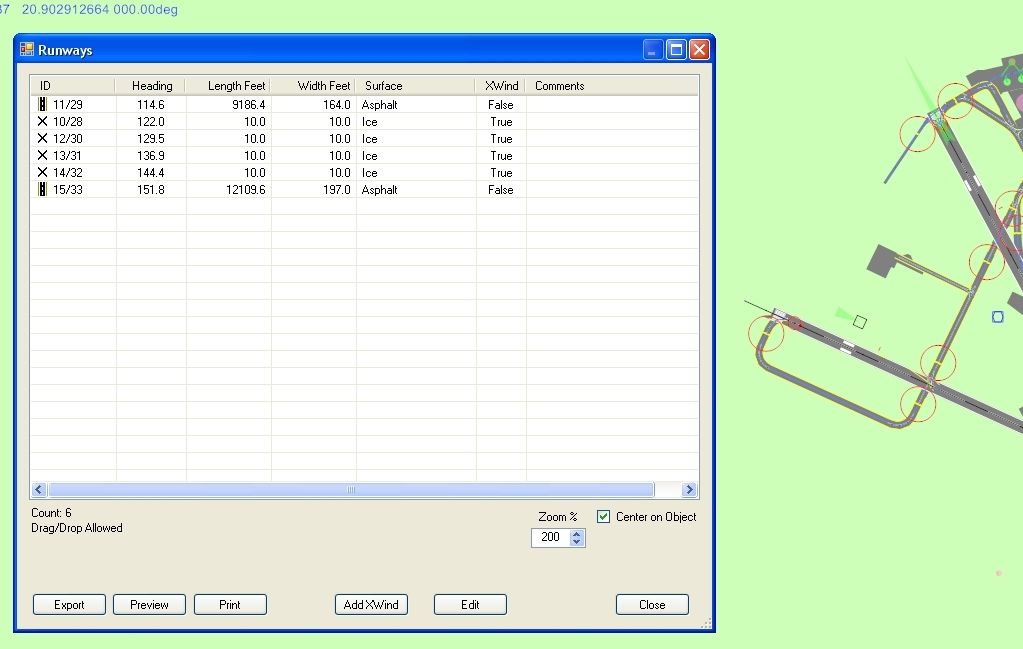
Task: Edit the selected runway
Action: [469, 604]
